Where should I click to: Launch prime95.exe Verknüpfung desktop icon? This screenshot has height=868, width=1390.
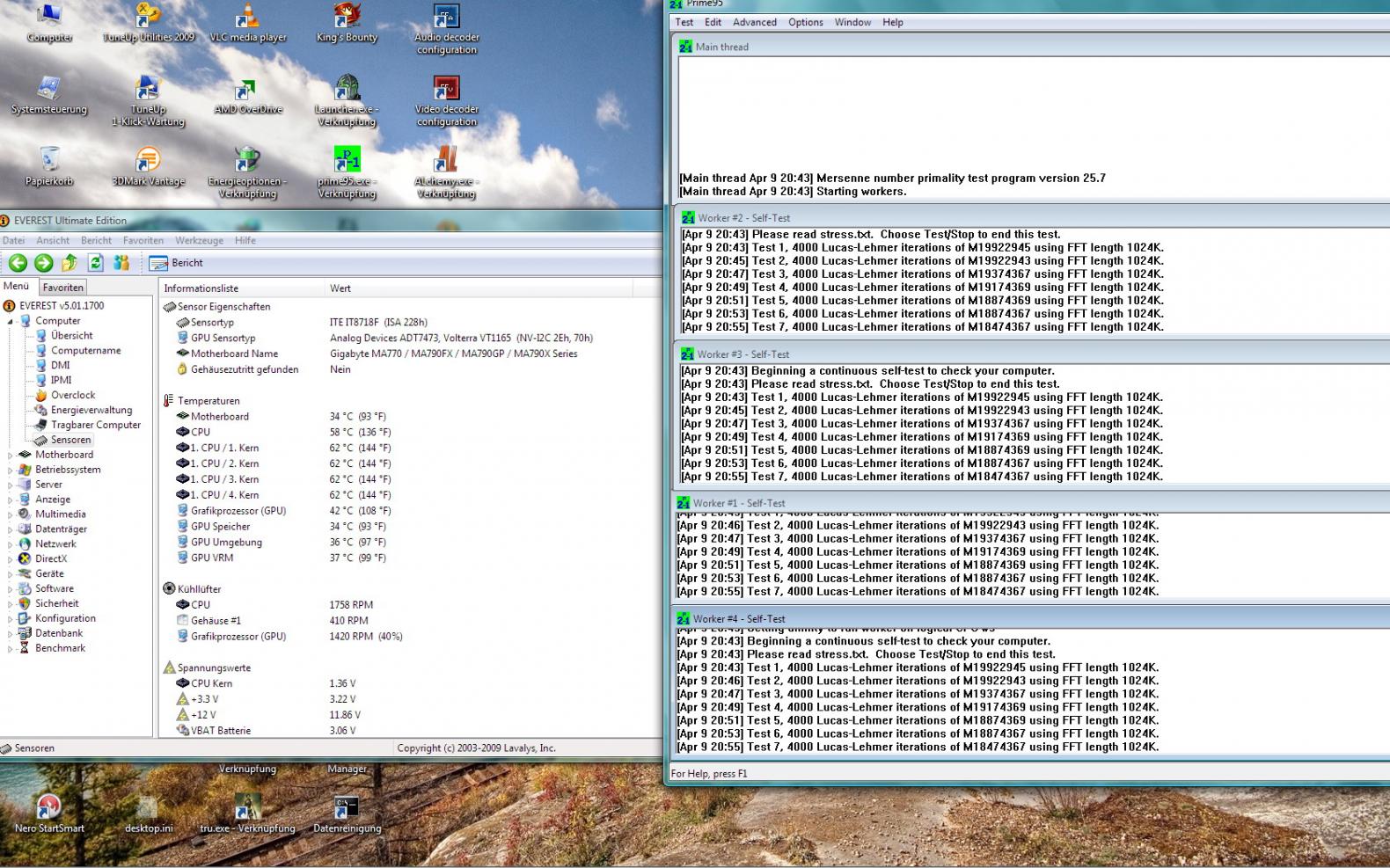(347, 173)
